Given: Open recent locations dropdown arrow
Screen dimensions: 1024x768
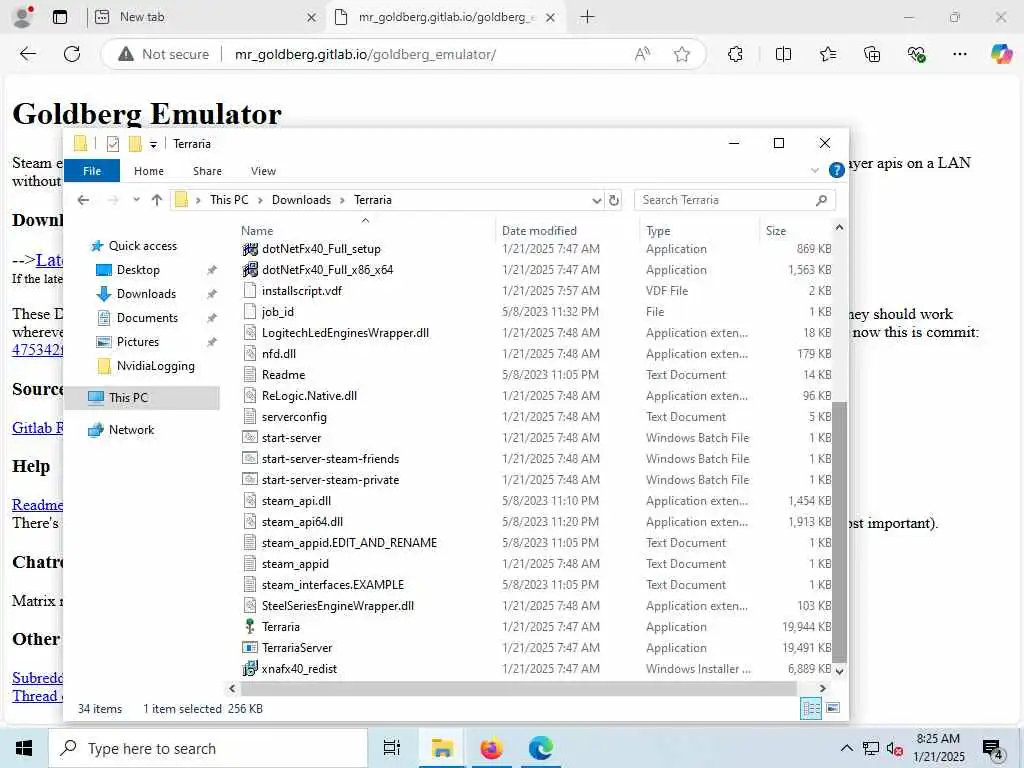Looking at the screenshot, I should [136, 200].
